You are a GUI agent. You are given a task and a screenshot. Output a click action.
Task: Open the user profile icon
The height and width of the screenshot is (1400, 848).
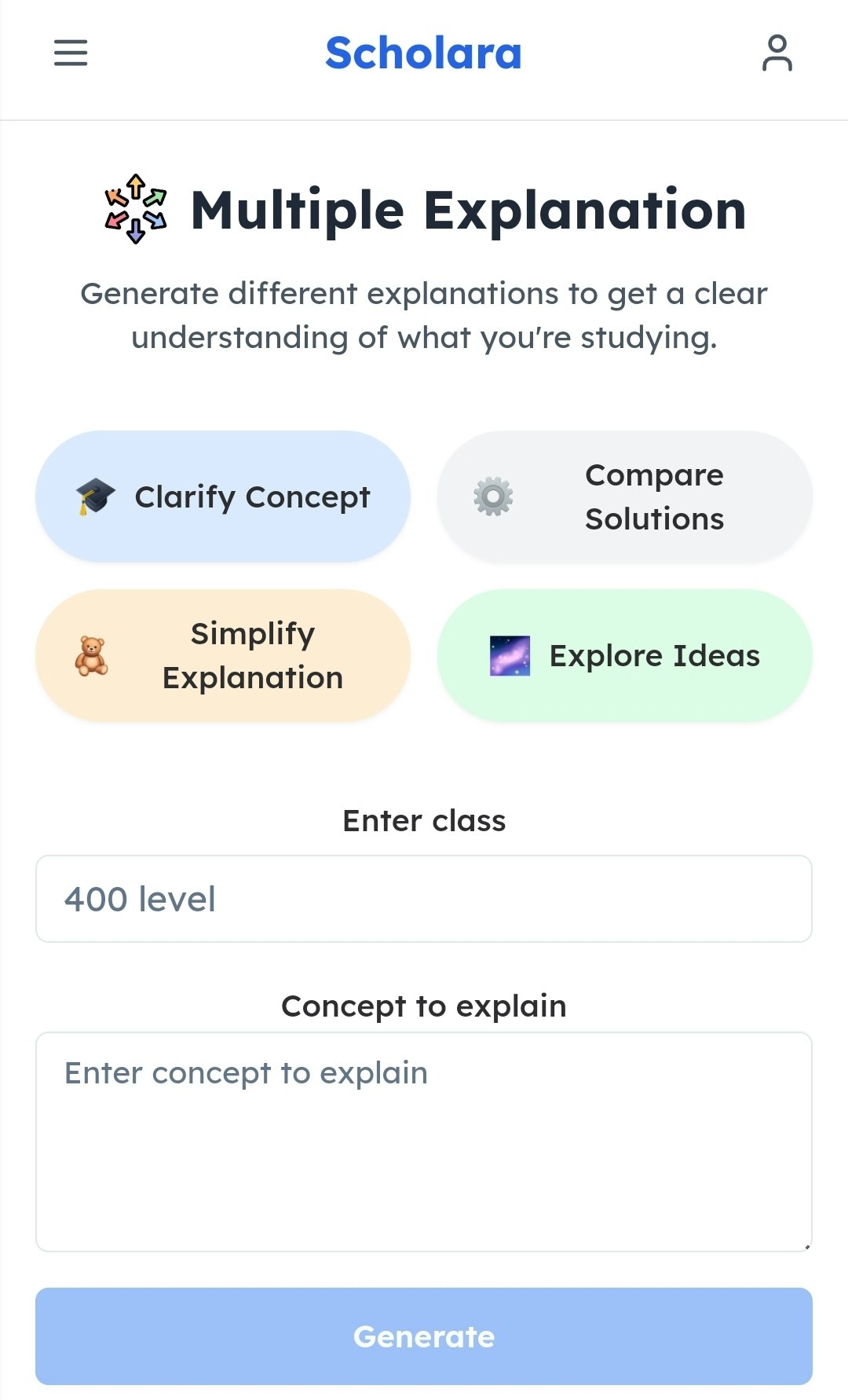pyautogui.click(x=777, y=53)
